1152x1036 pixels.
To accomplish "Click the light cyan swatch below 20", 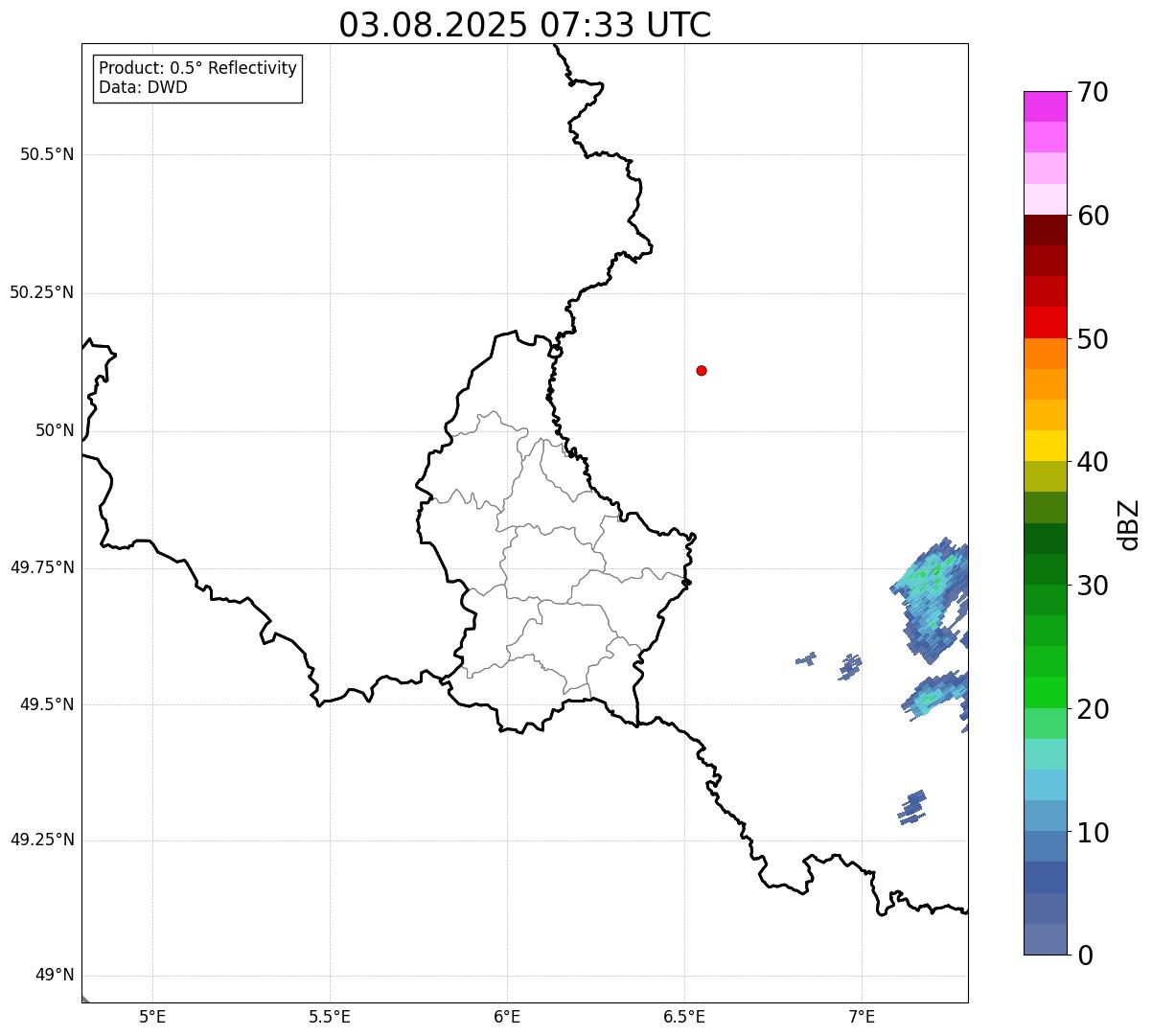I will [1045, 754].
